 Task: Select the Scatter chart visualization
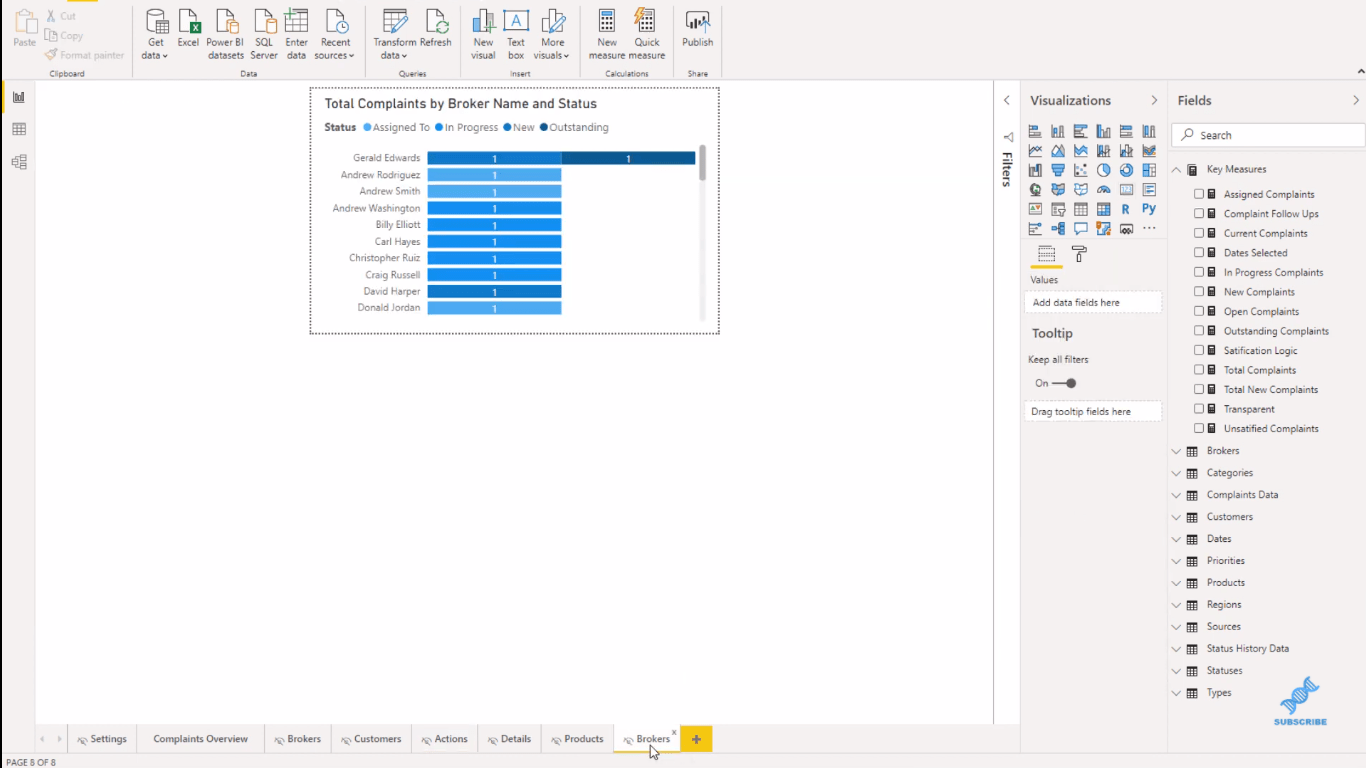coord(1081,170)
